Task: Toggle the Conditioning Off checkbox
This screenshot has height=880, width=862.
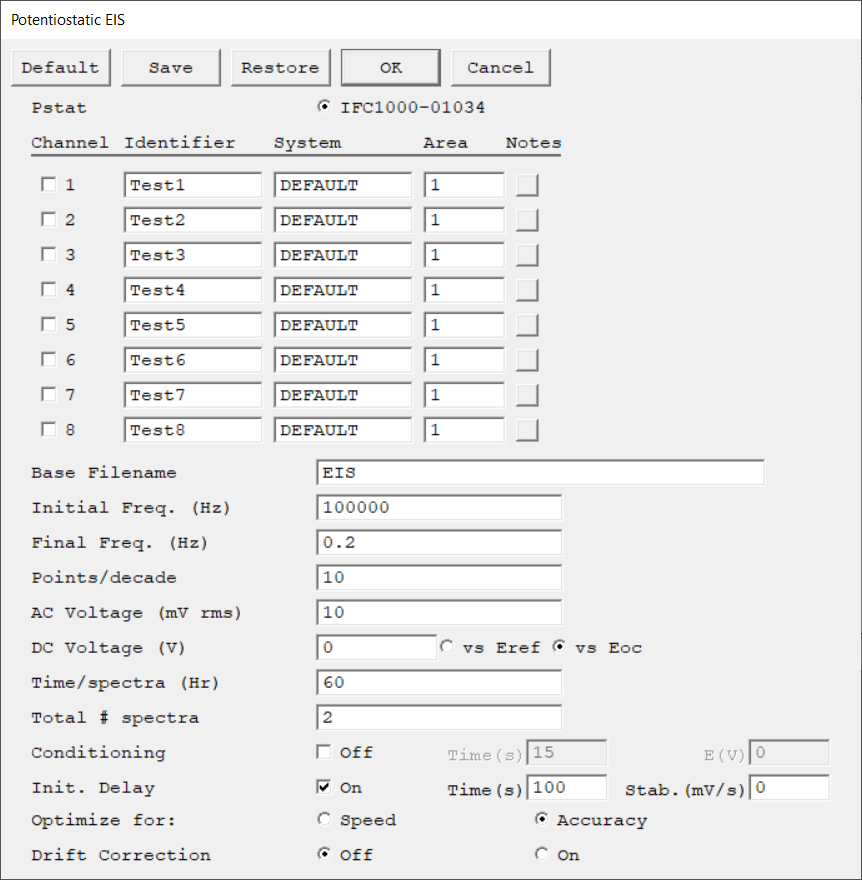Action: pos(324,751)
